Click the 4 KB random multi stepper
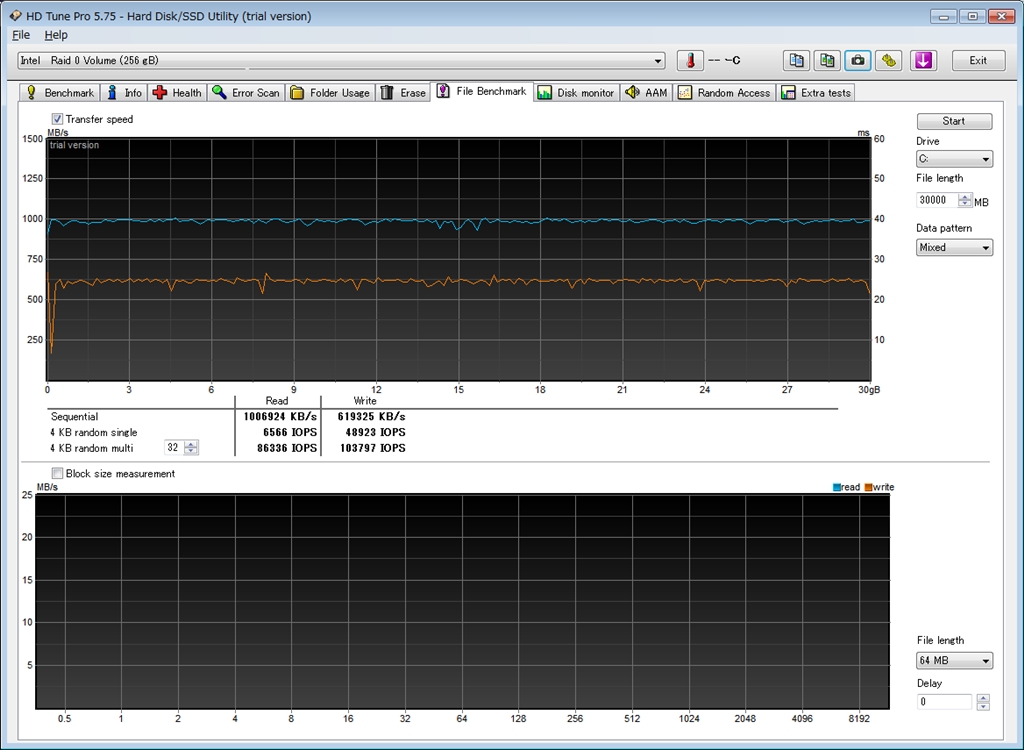The image size is (1024, 750). point(190,448)
